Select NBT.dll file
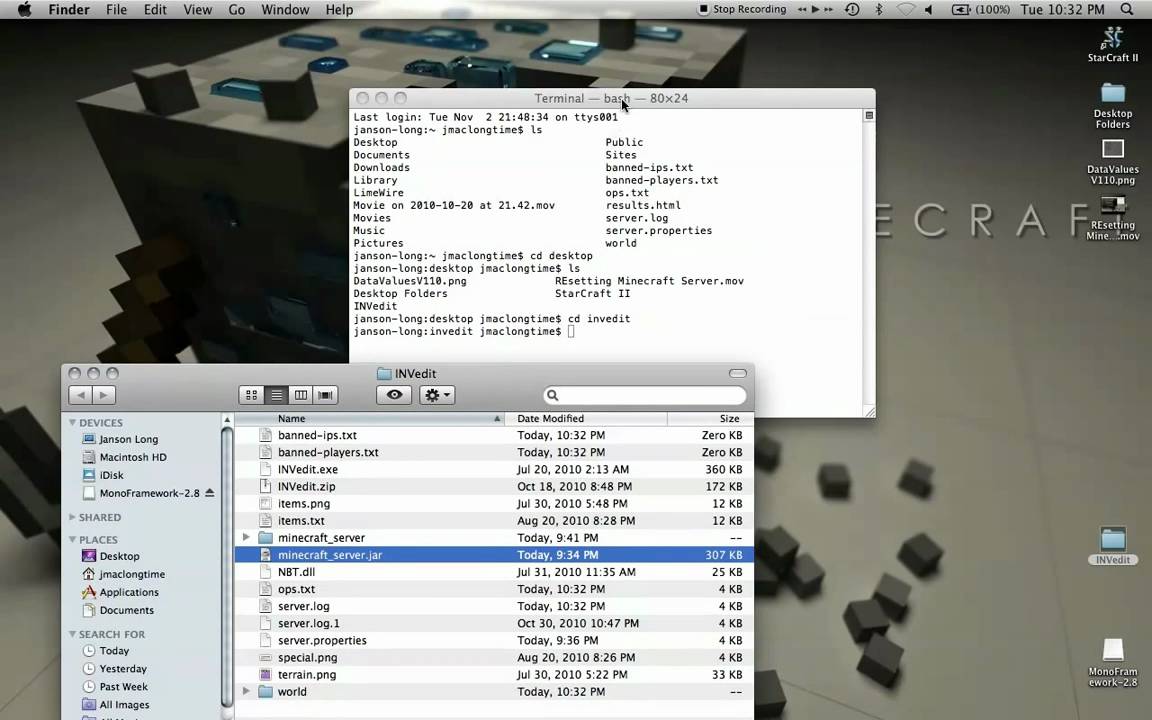 494,572
